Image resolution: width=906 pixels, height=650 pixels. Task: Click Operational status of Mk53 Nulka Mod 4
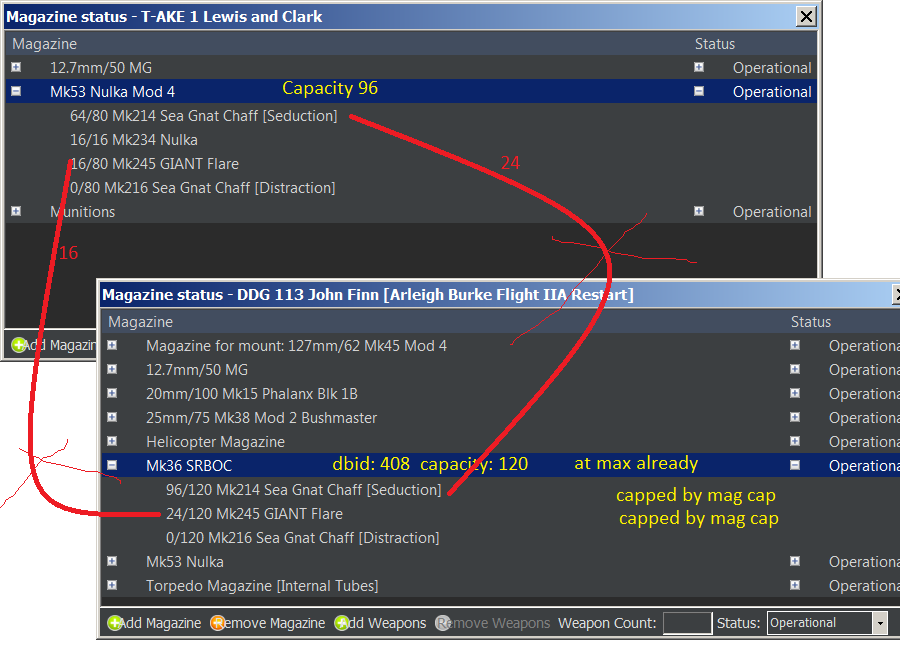pos(772,91)
